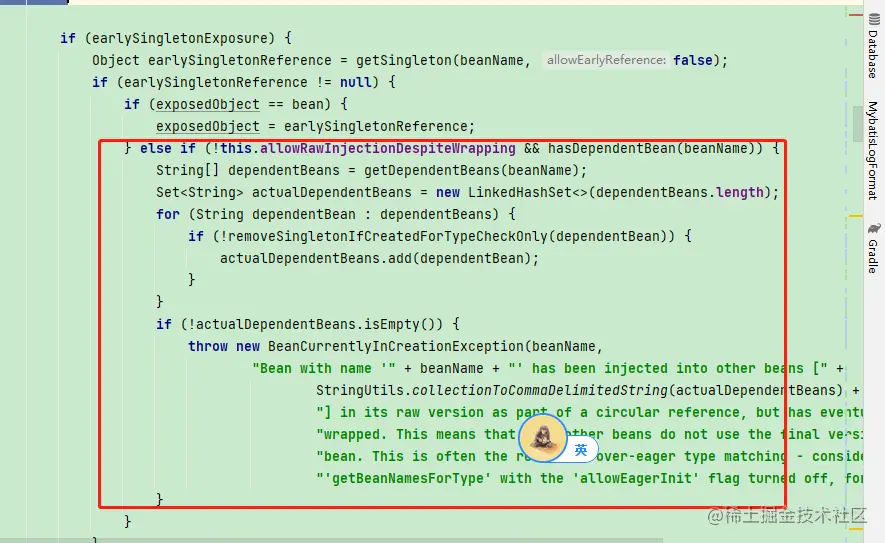Click 'Set<String>' type declaration

(x=200, y=192)
